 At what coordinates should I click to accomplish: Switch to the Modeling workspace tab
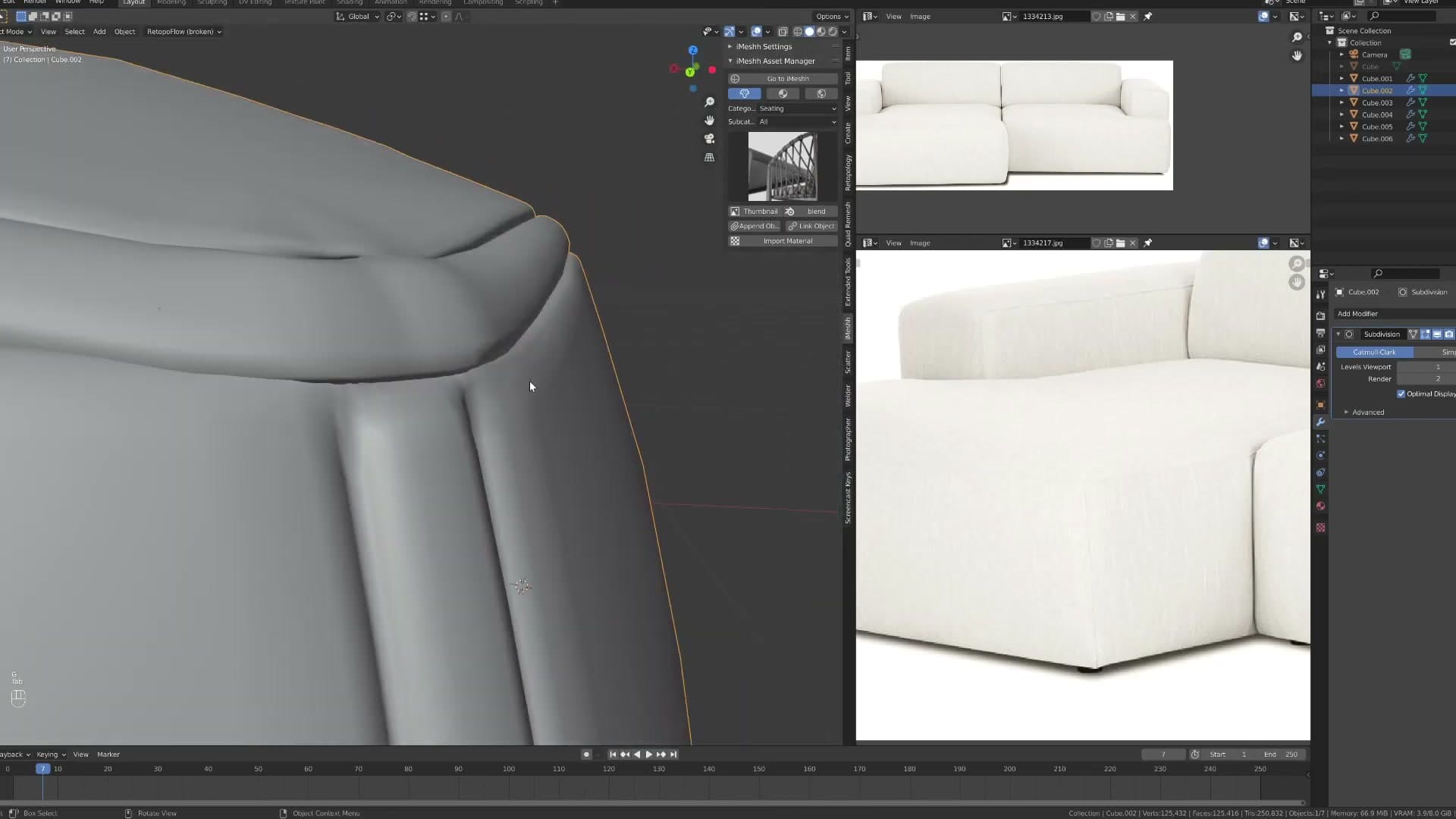click(171, 2)
